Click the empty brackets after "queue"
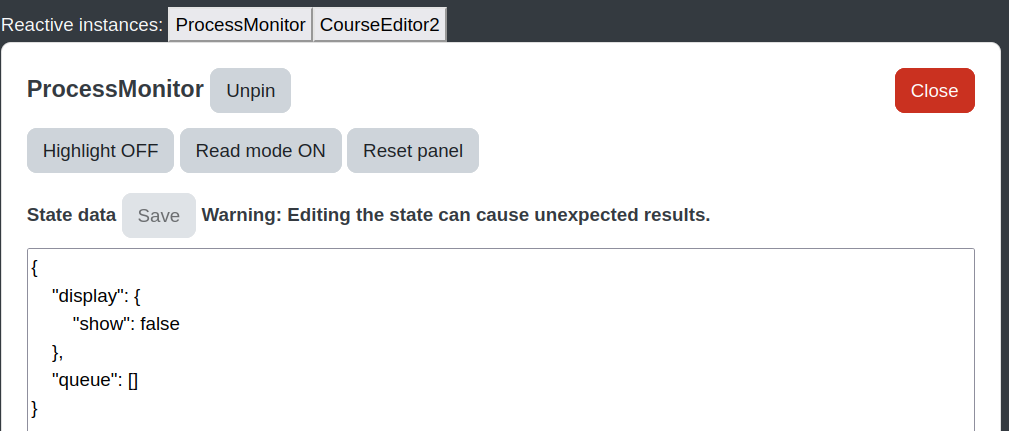The width and height of the screenshot is (1009, 431). 133,380
